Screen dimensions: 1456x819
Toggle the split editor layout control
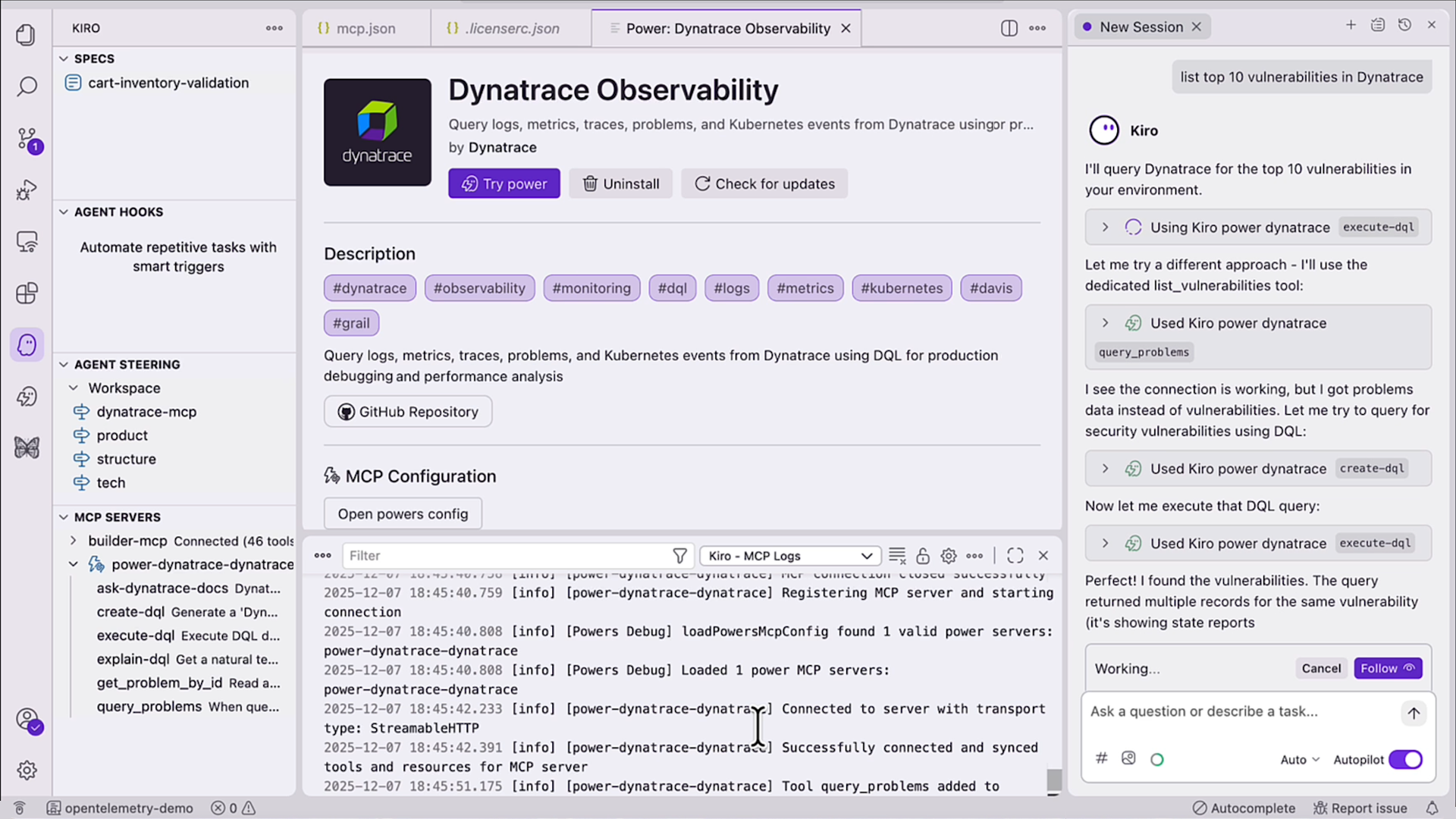[x=1009, y=28]
